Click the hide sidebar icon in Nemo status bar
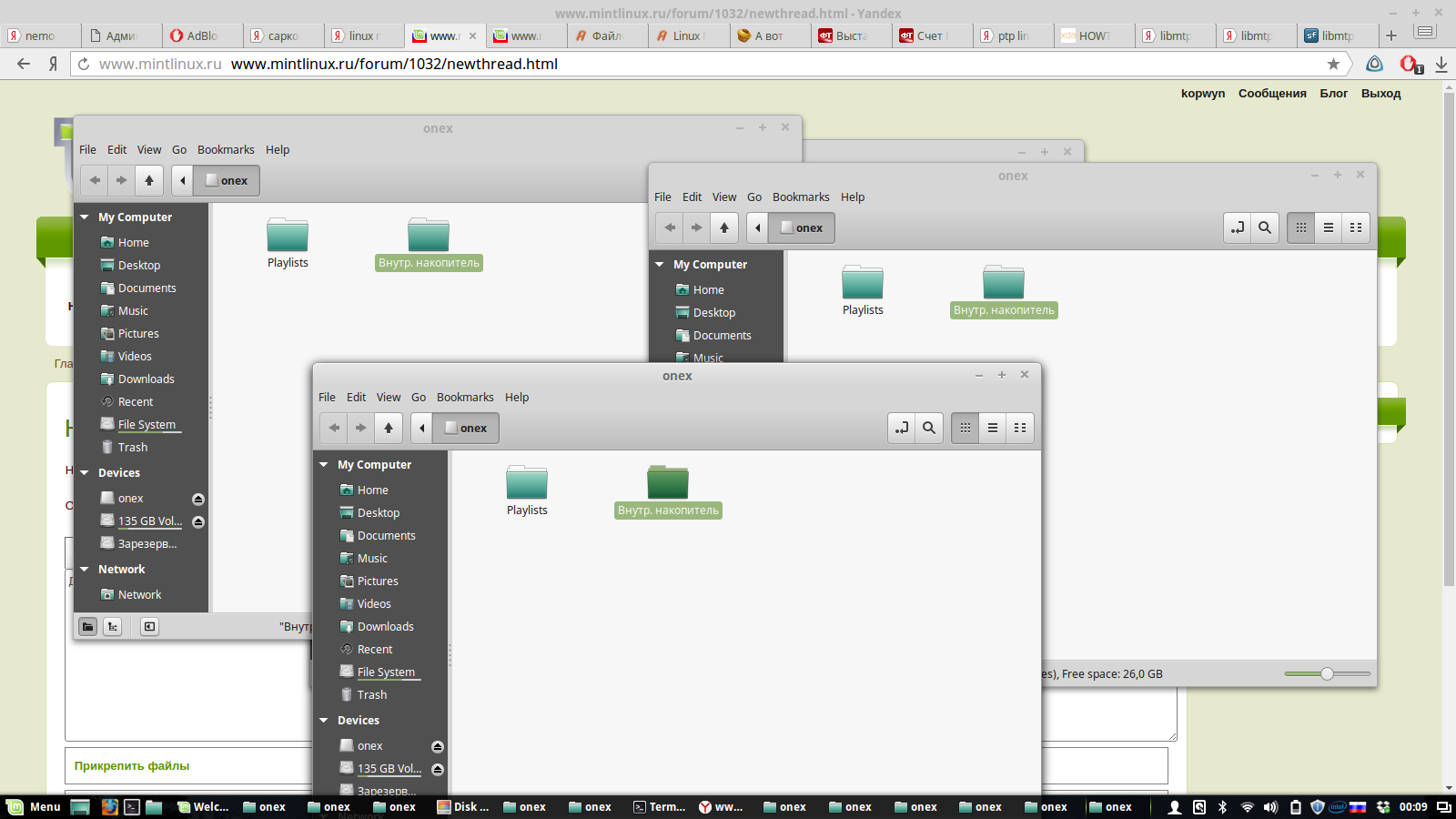1456x819 pixels. tap(149, 626)
